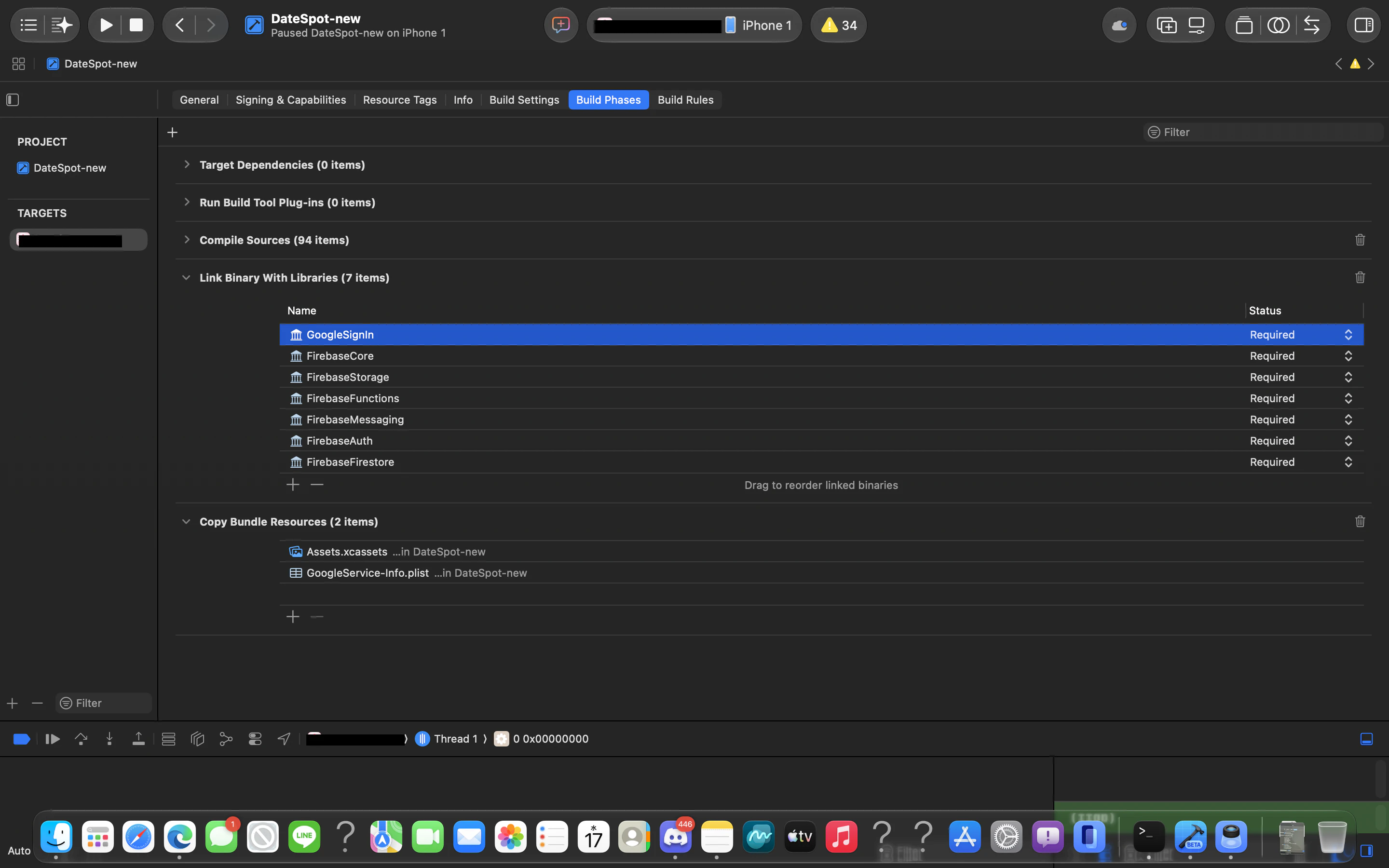Hide the debug area toggle icon

pos(1367,739)
